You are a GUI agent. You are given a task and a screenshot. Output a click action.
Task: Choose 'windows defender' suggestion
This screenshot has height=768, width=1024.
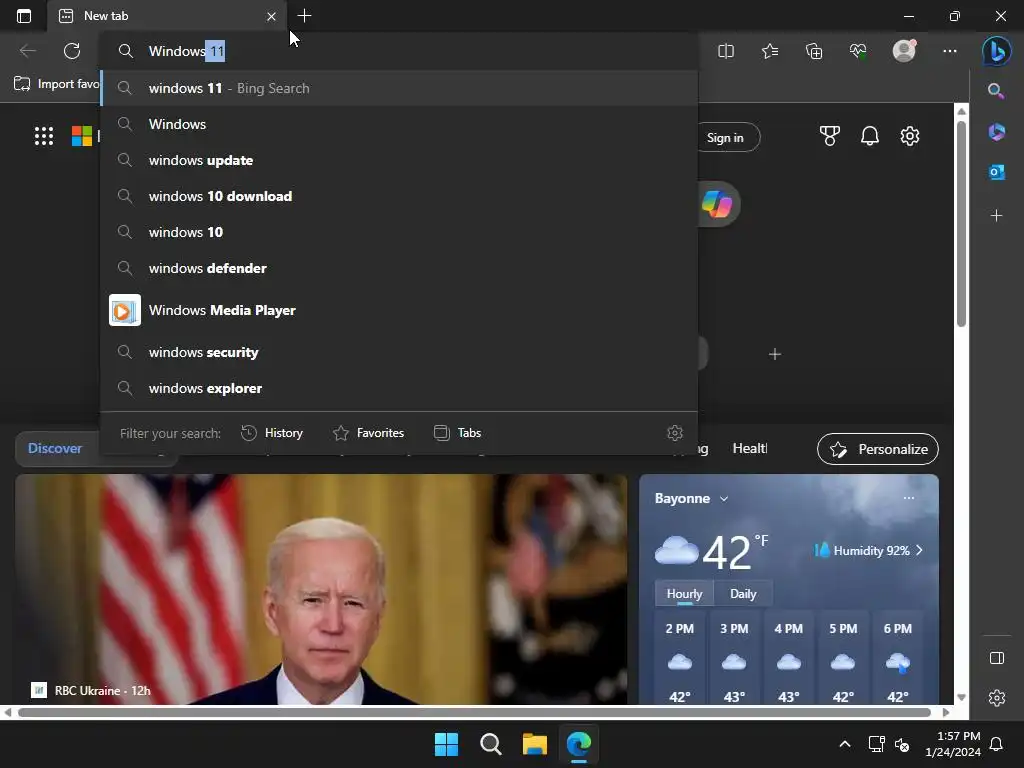pos(400,268)
